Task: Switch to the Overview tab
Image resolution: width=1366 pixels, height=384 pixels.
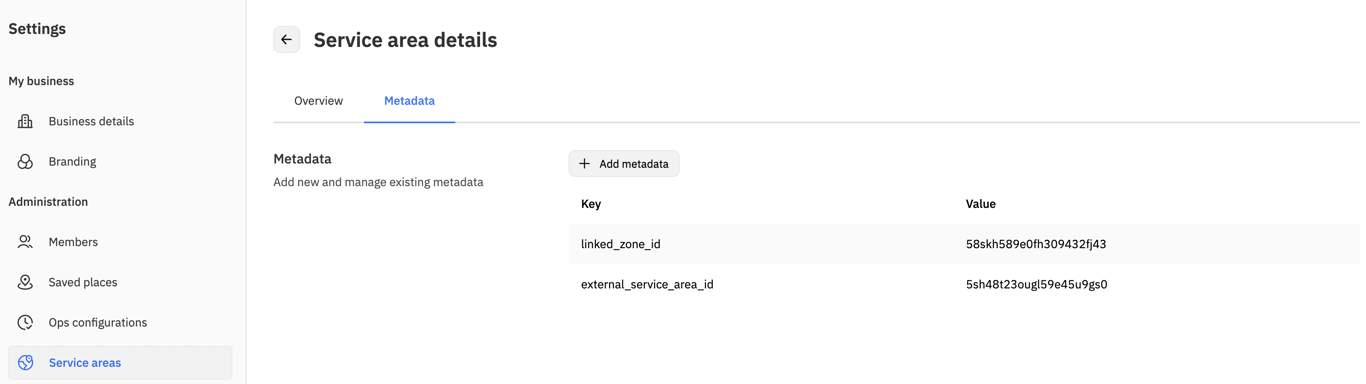Action: click(x=318, y=101)
